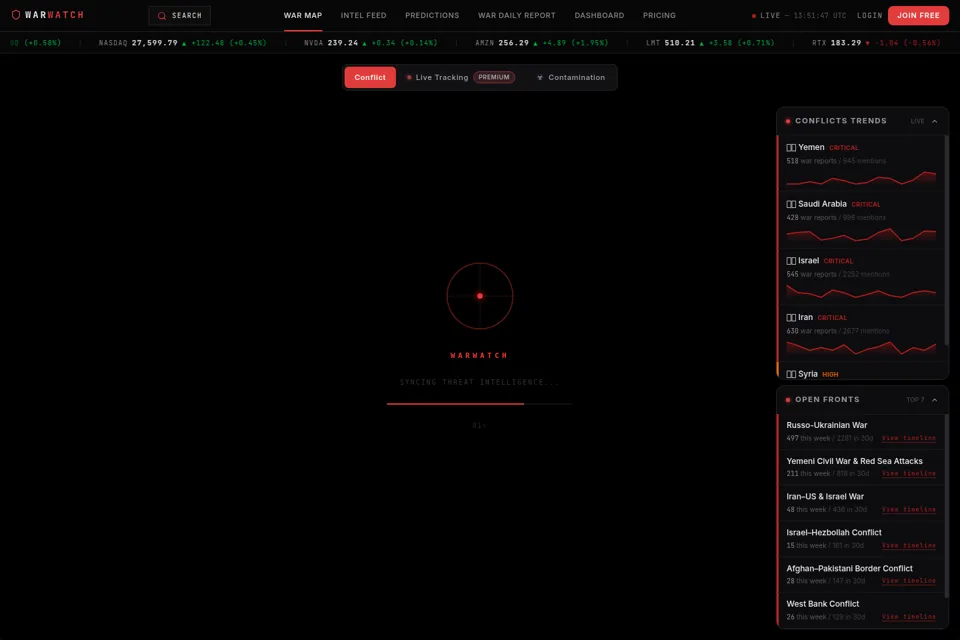This screenshot has width=960, height=640.
Task: Click the Israel trend sparkline chart
Action: point(861,292)
